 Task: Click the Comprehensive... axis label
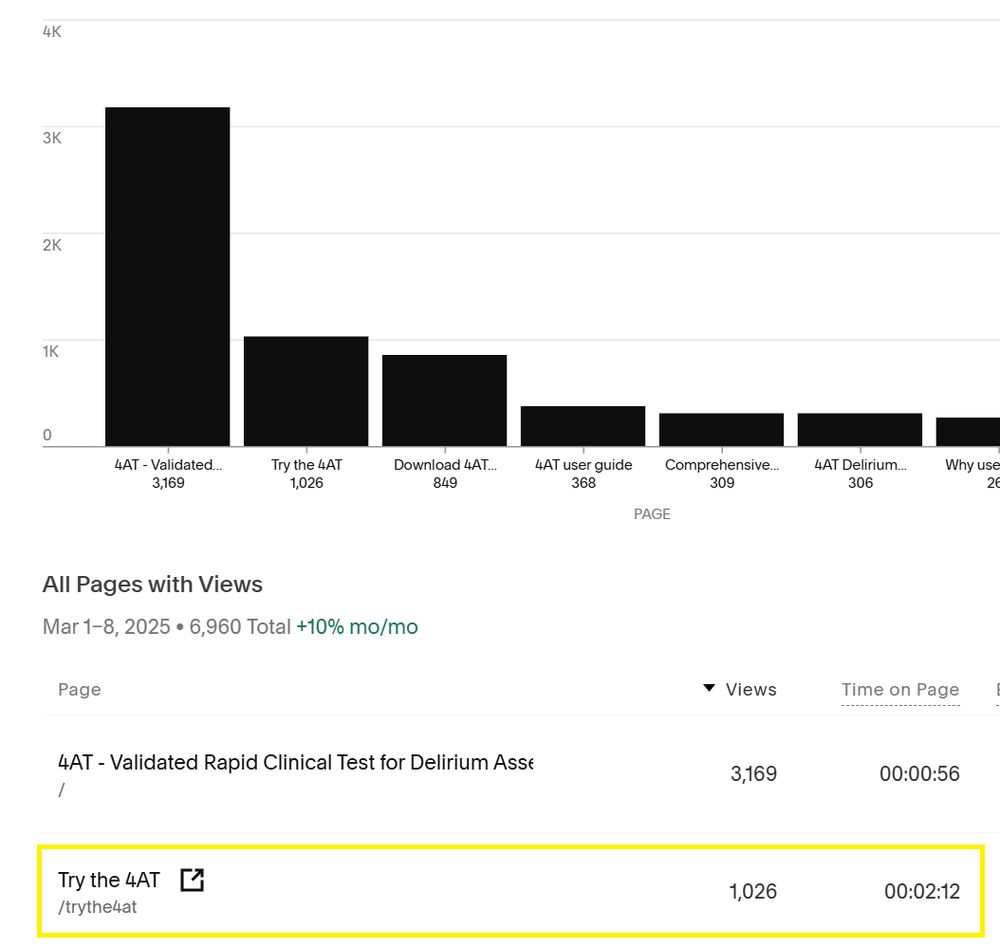(722, 465)
